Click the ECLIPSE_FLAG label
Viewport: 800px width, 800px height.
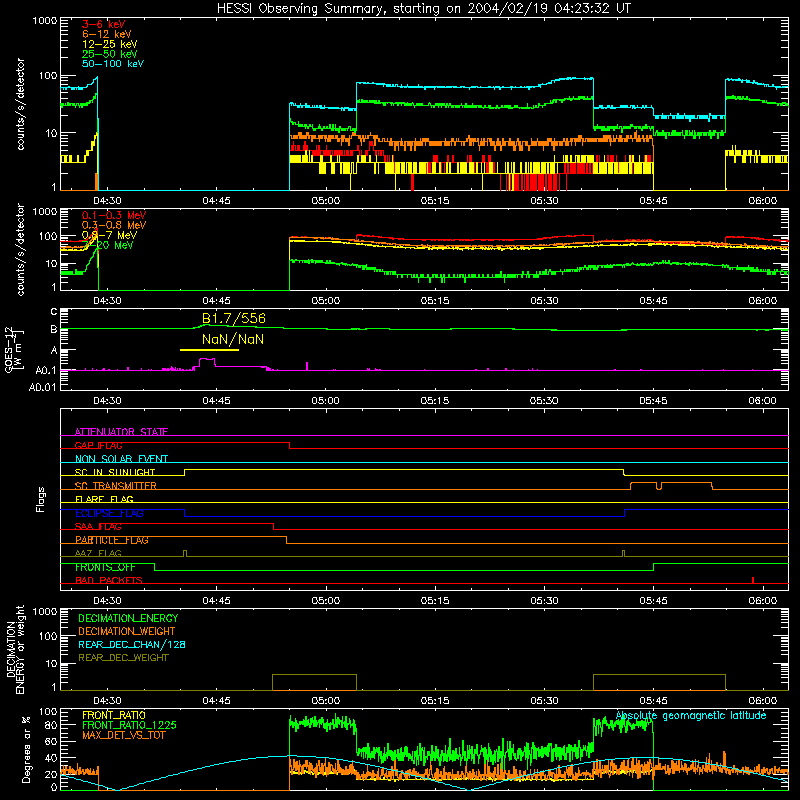coord(109,513)
